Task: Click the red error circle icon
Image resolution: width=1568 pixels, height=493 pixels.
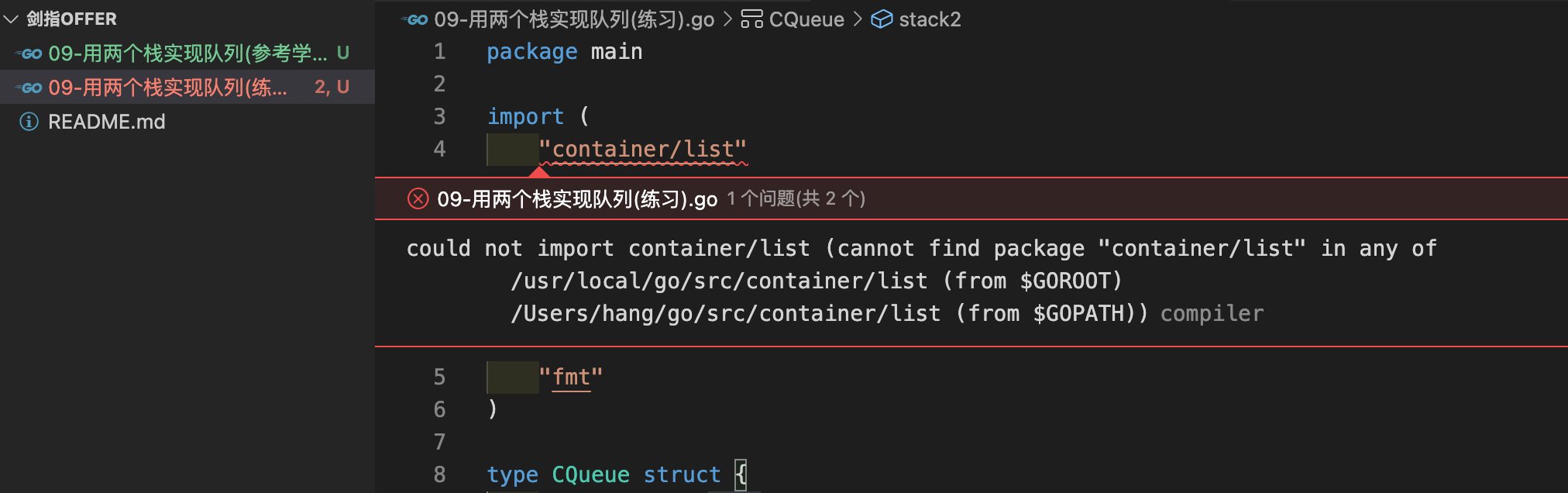Action: click(418, 199)
